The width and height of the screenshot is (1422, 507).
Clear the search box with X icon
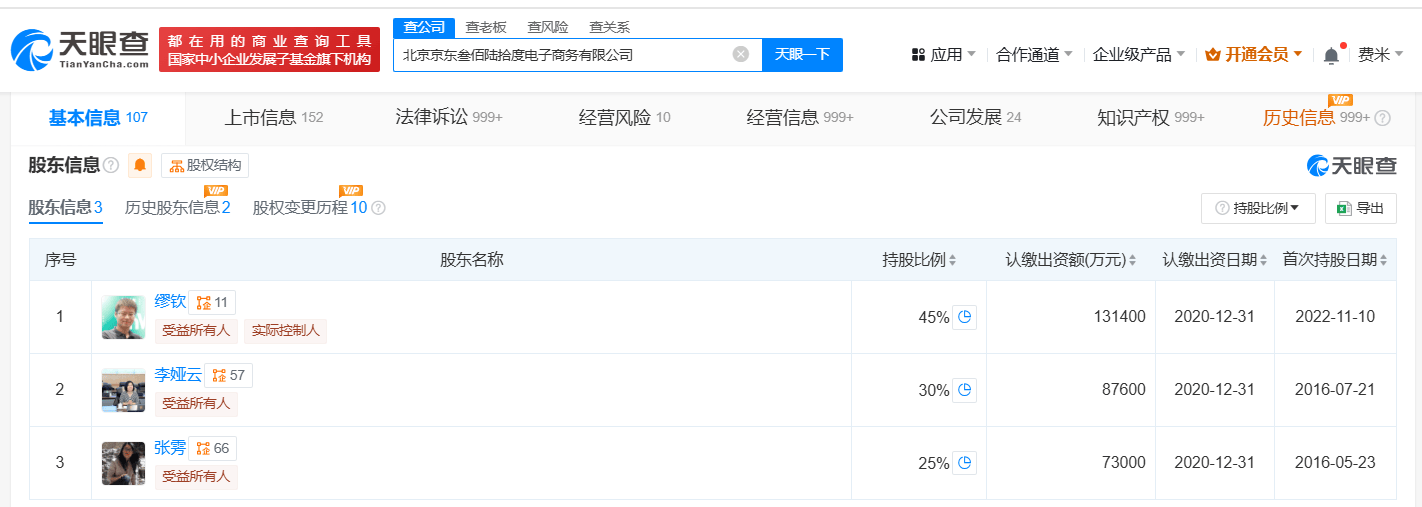point(741,54)
